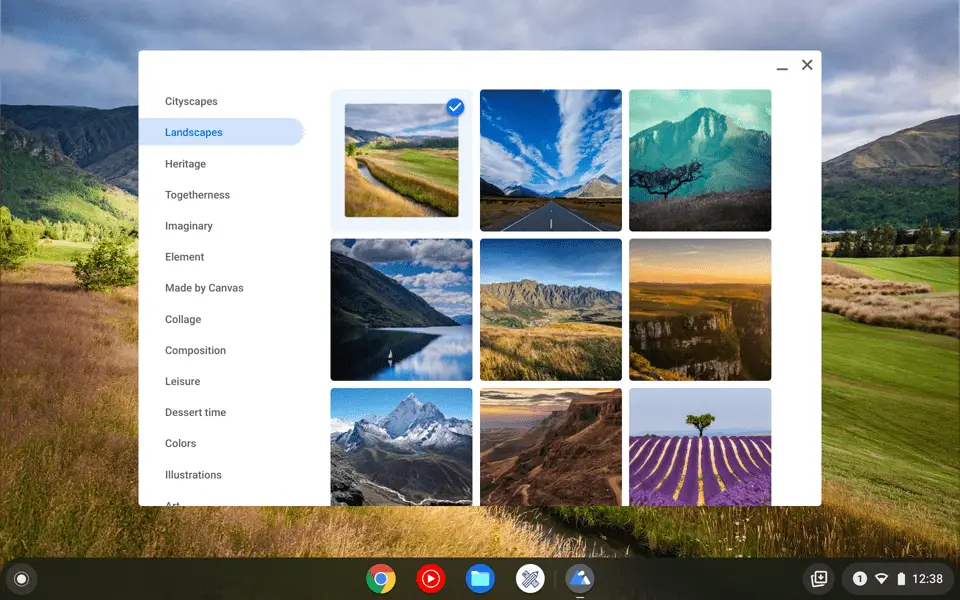
Task: Open Chrome from the shelf
Action: 380,578
